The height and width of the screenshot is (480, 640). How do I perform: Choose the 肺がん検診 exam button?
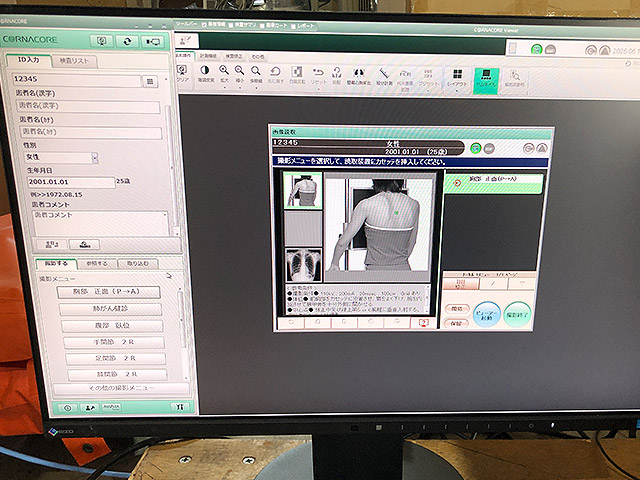pos(110,309)
